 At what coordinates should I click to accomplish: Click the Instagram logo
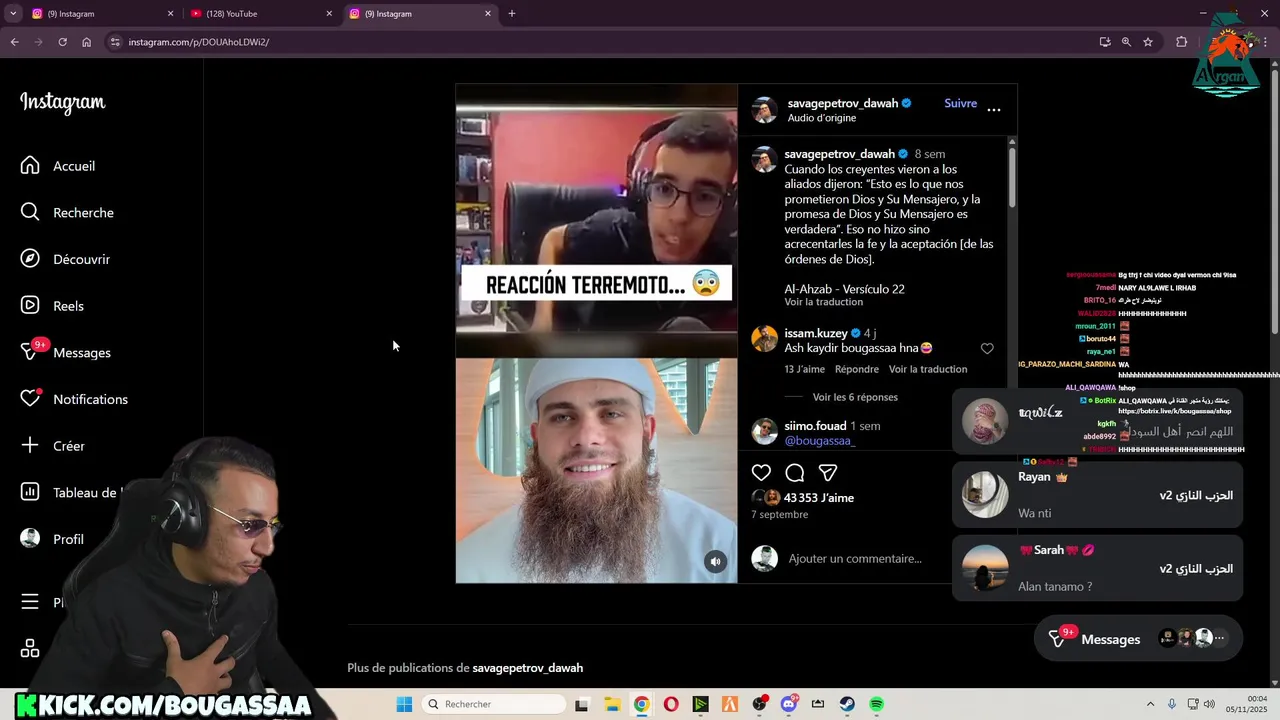(62, 102)
